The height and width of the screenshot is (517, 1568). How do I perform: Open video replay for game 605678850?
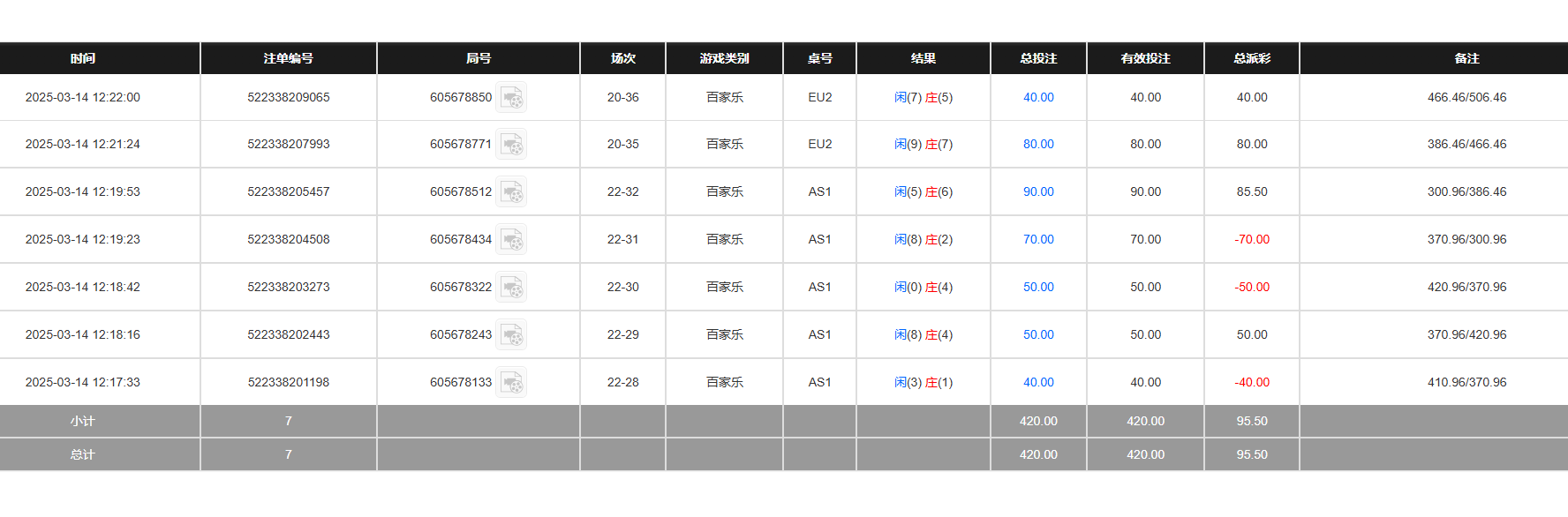tap(512, 97)
